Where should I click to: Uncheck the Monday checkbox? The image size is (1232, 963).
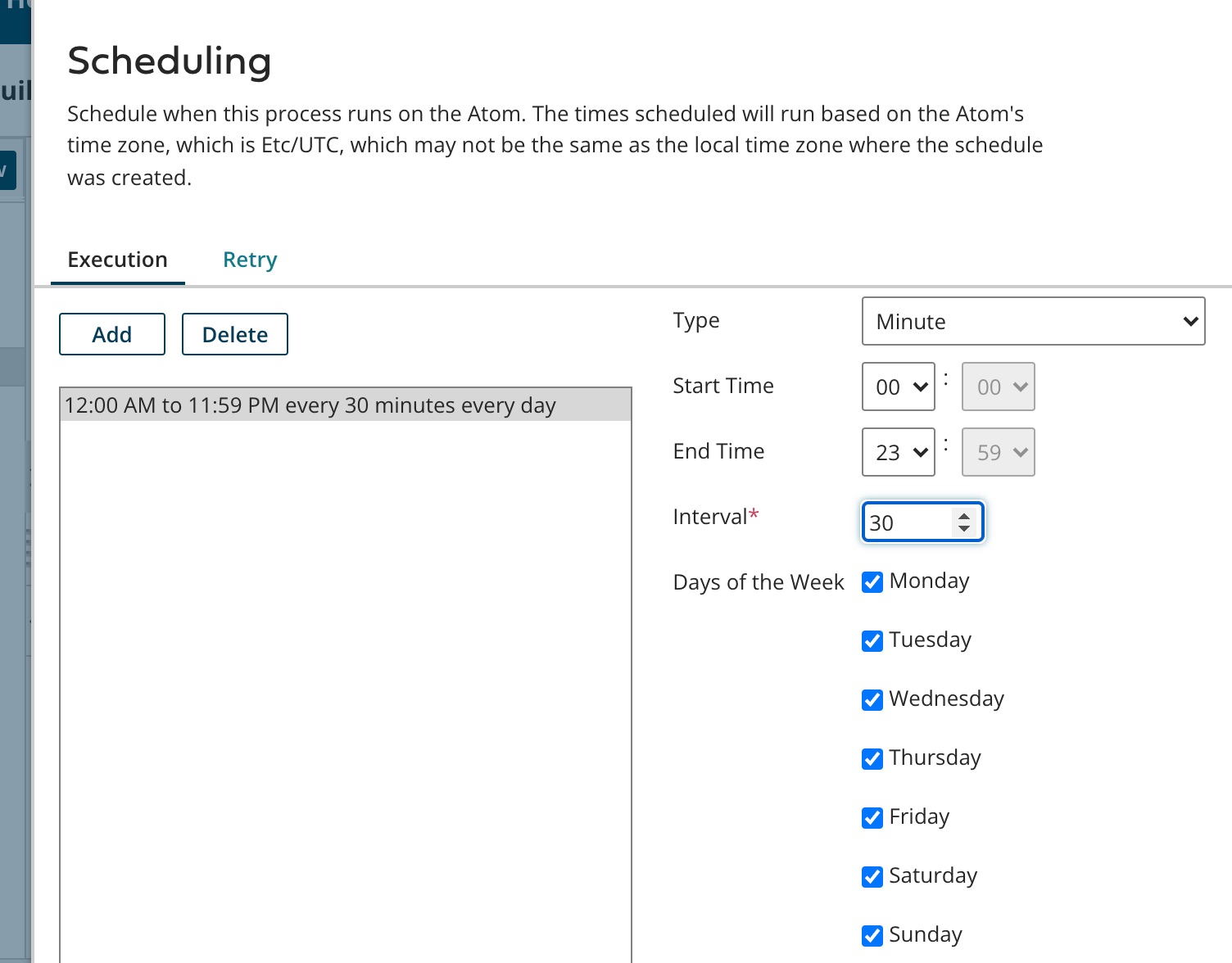(x=872, y=581)
